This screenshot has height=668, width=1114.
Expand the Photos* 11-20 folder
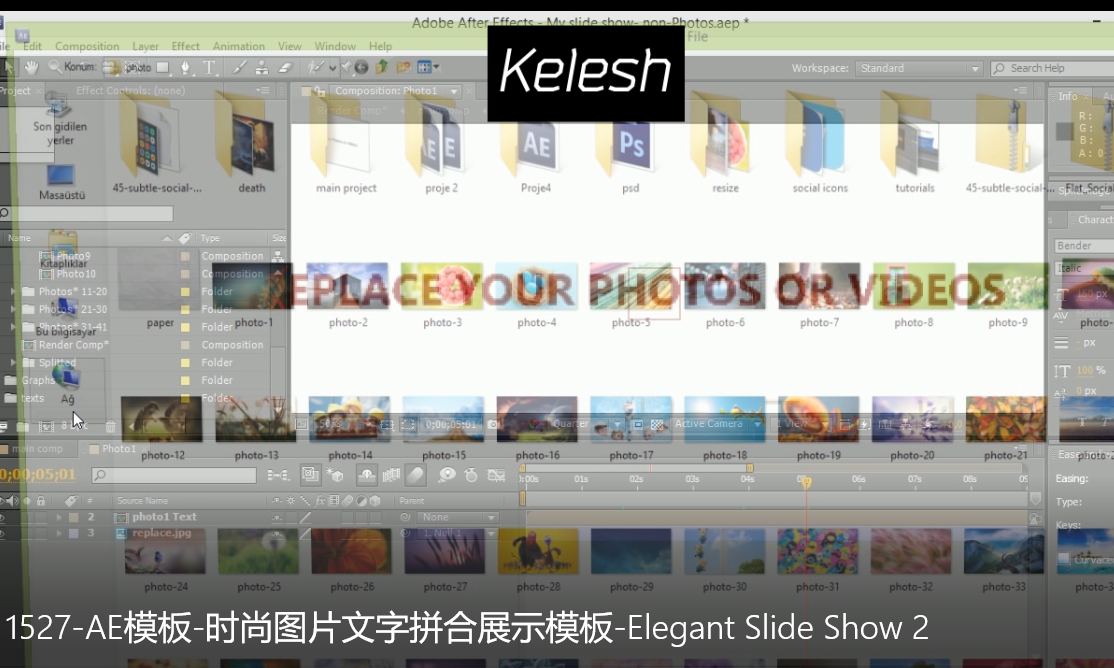point(13,291)
